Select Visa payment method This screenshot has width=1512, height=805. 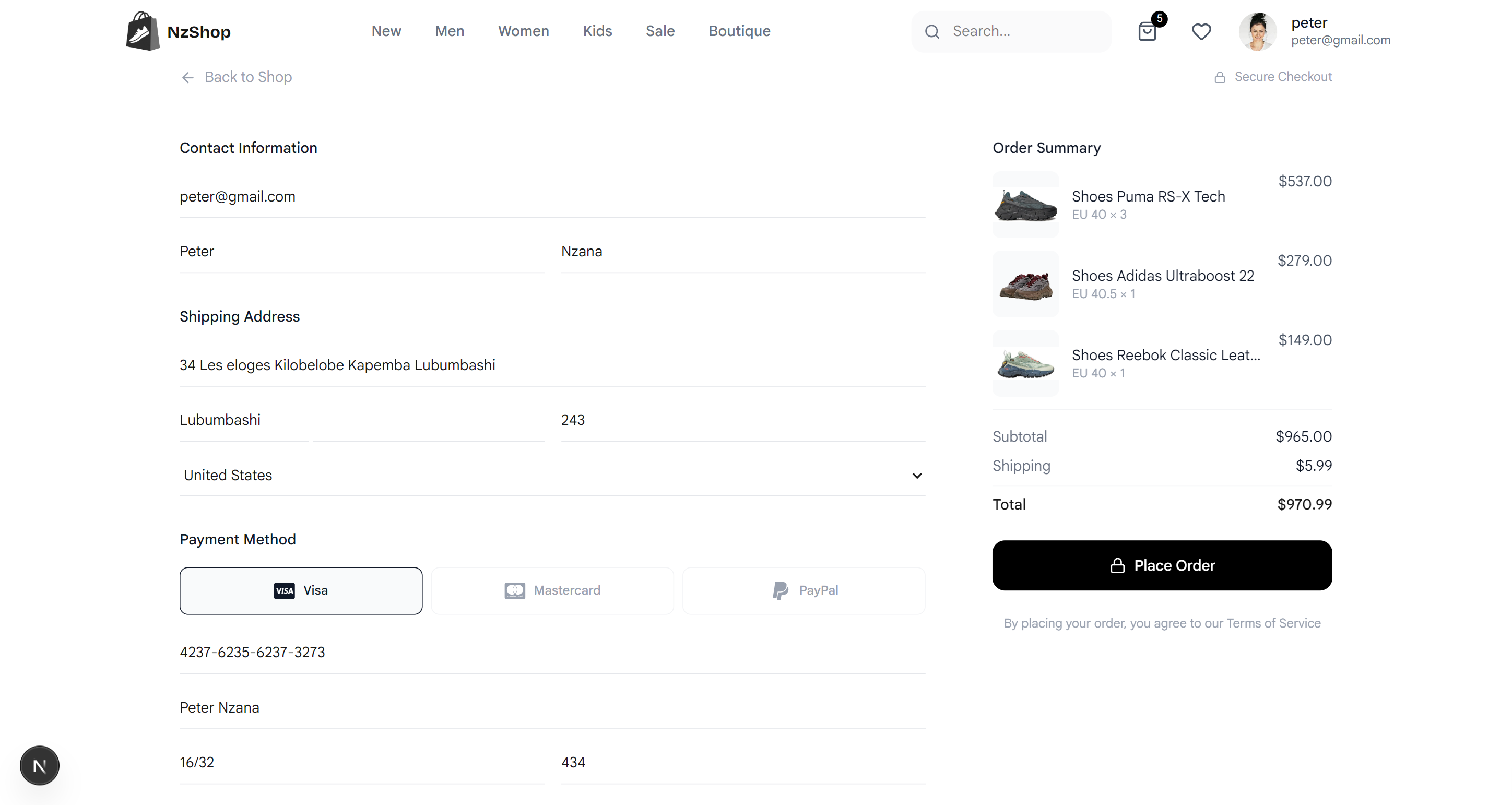pyautogui.click(x=301, y=590)
